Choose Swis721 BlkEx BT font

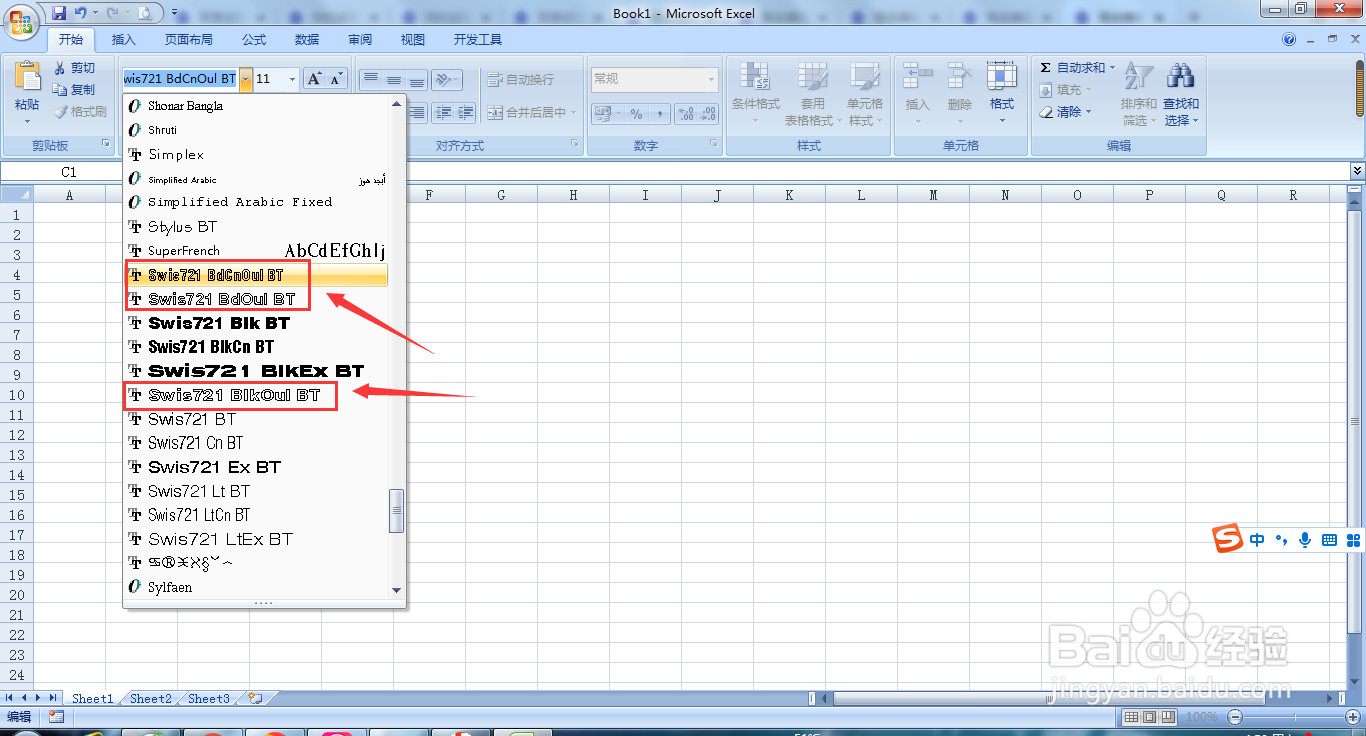(x=256, y=371)
